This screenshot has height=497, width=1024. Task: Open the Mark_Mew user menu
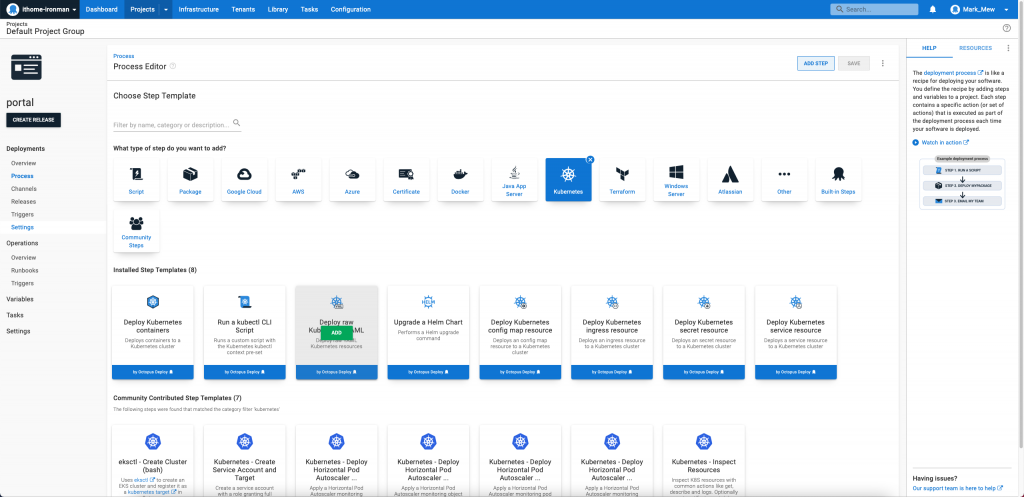(982, 9)
